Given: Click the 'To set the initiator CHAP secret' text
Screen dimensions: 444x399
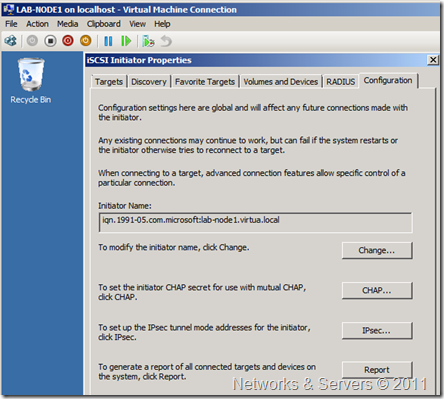Looking at the screenshot, I should pos(202,292).
